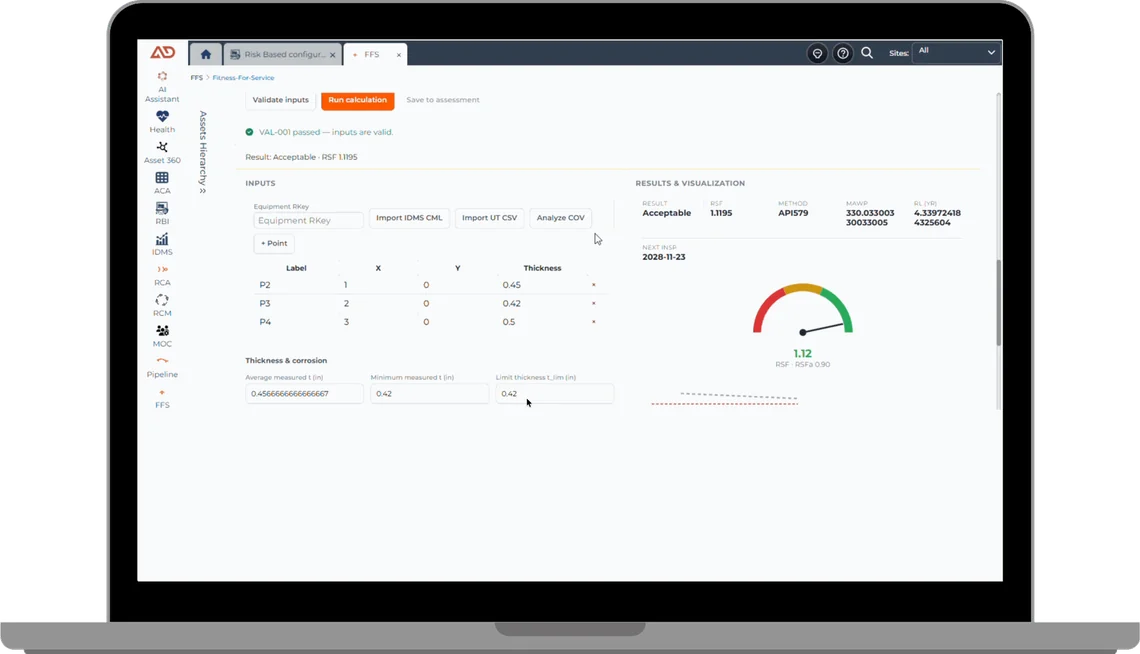Click the Acceptable result value
The image size is (1140, 654).
pos(667,213)
